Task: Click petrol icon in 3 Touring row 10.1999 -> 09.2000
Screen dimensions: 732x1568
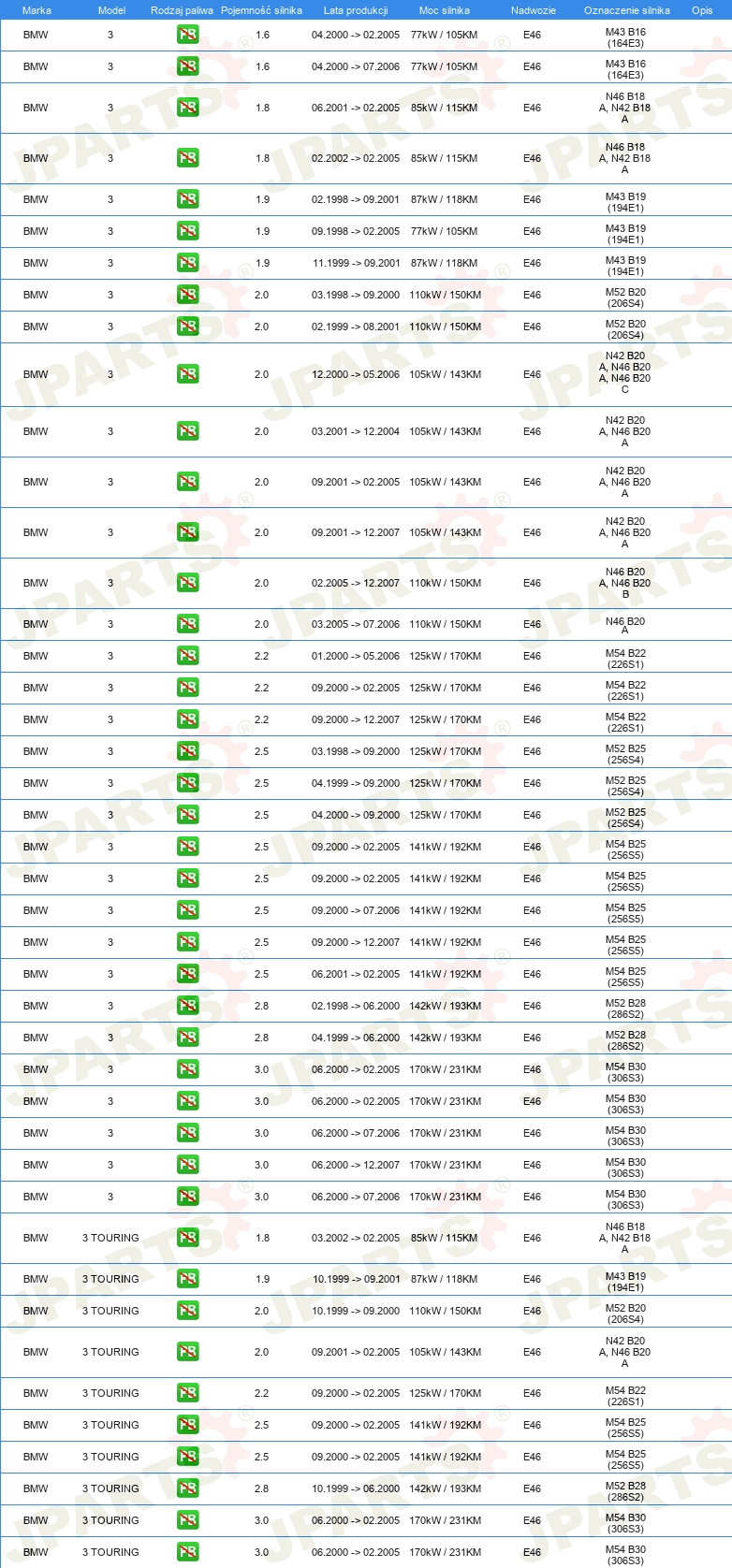Action: 187,1311
